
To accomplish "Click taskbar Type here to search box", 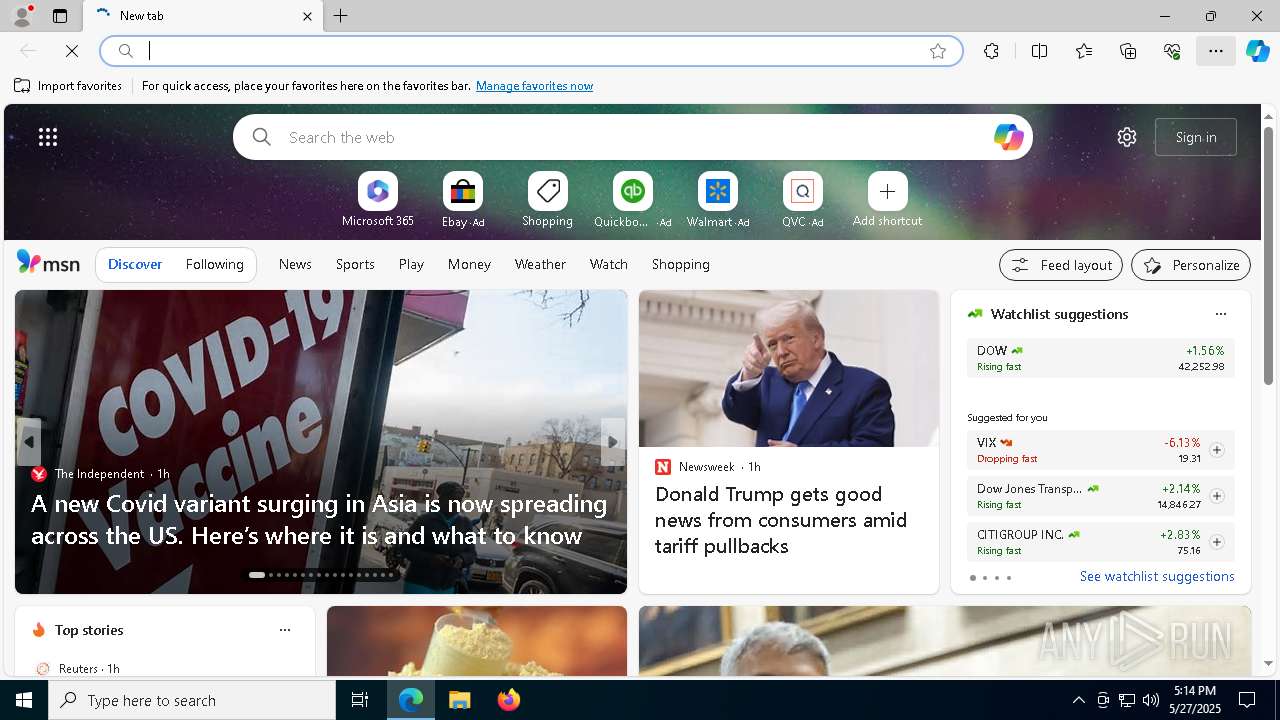I will tap(192, 700).
